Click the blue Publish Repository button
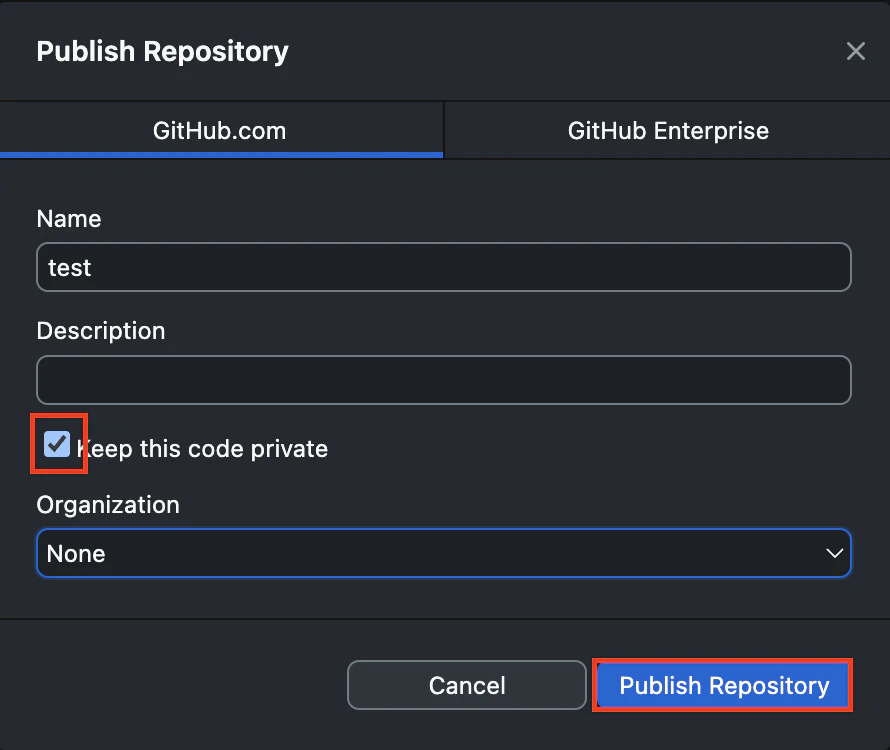The height and width of the screenshot is (750, 890). pos(723,685)
